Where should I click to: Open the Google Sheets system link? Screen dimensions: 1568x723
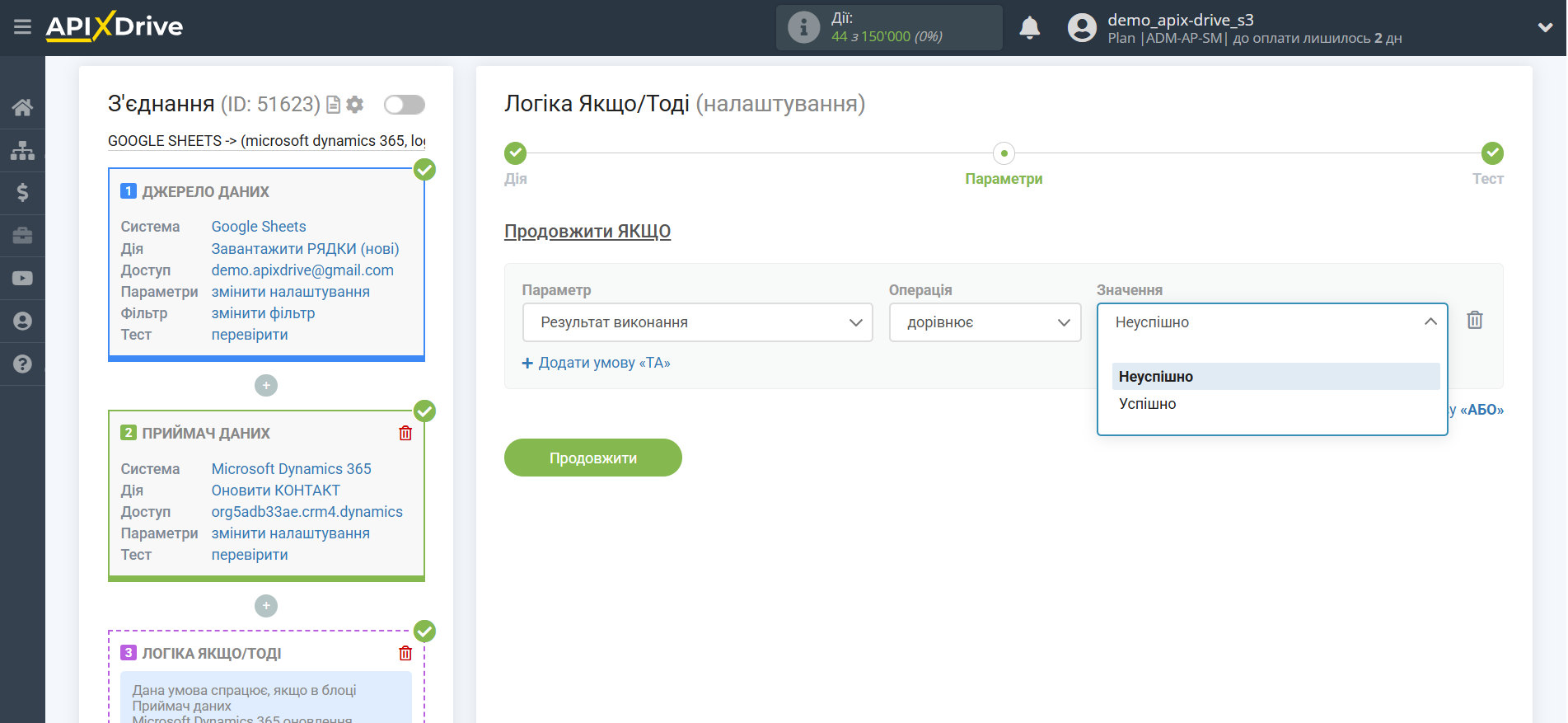pyautogui.click(x=259, y=227)
